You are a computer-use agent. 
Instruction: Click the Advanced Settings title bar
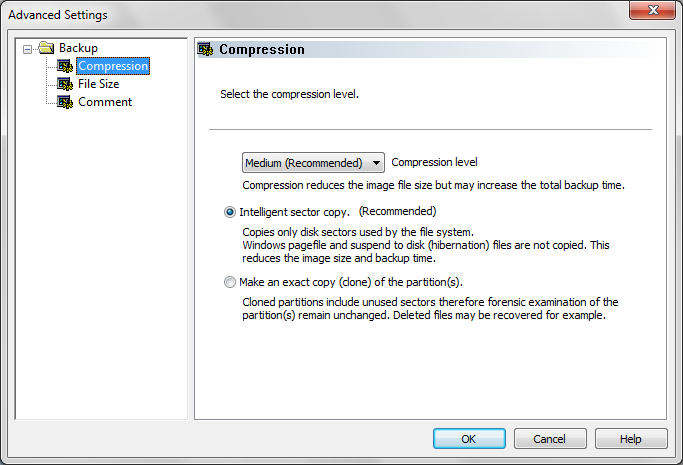pyautogui.click(x=300, y=14)
